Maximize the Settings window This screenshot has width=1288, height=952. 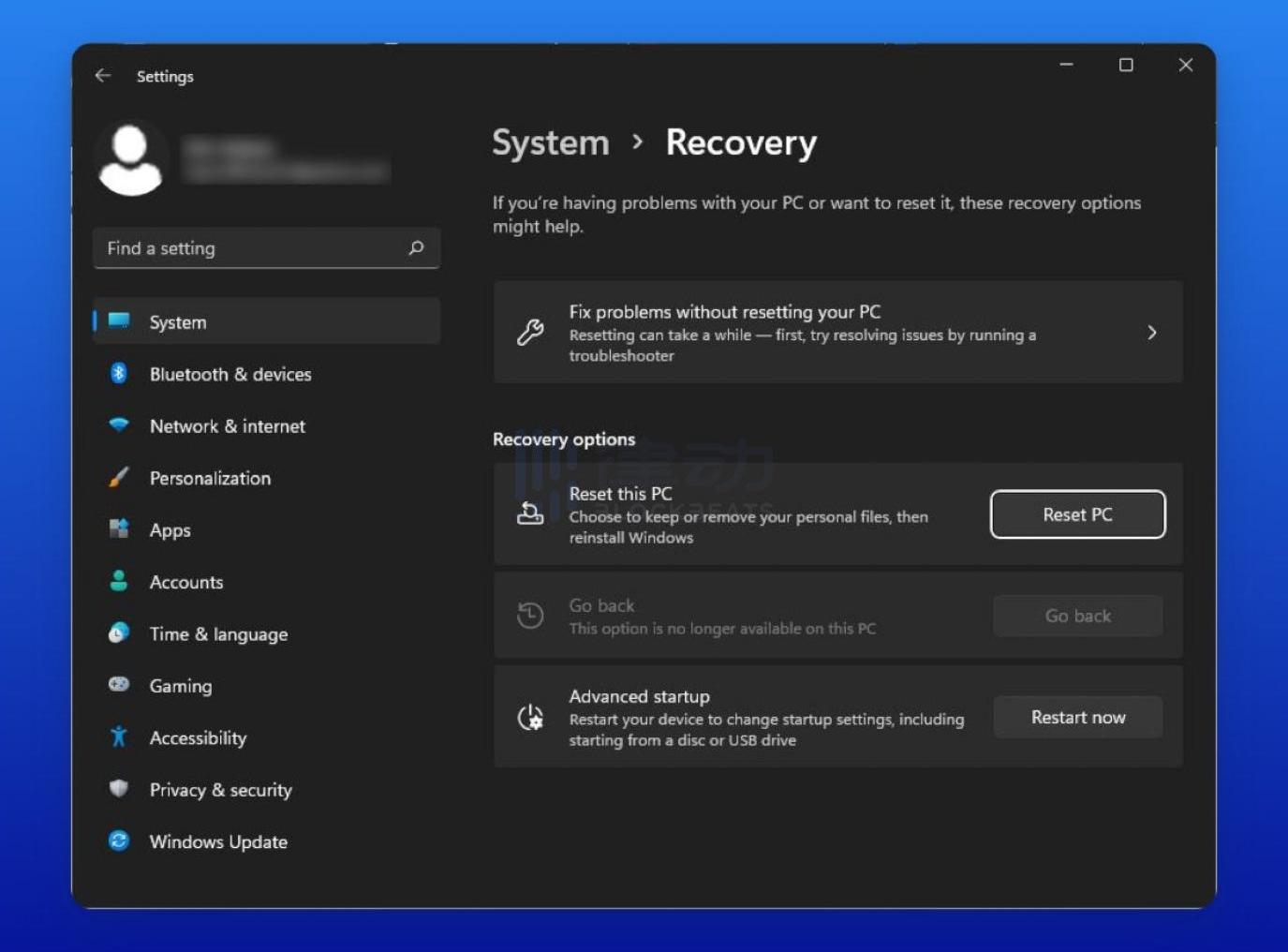(1126, 65)
